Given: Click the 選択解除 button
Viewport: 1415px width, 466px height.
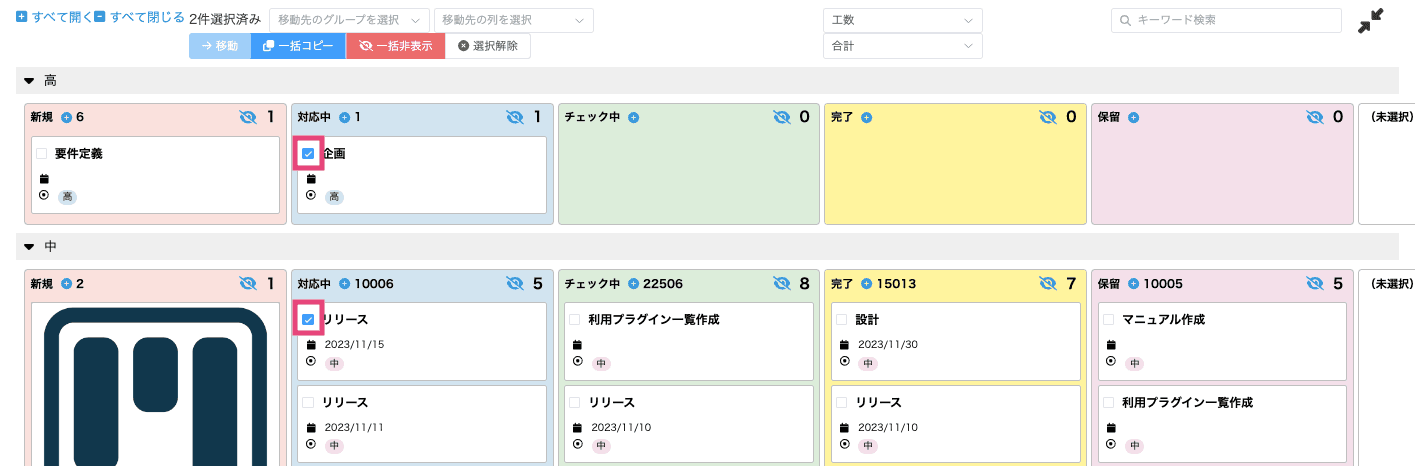Looking at the screenshot, I should (x=488, y=46).
